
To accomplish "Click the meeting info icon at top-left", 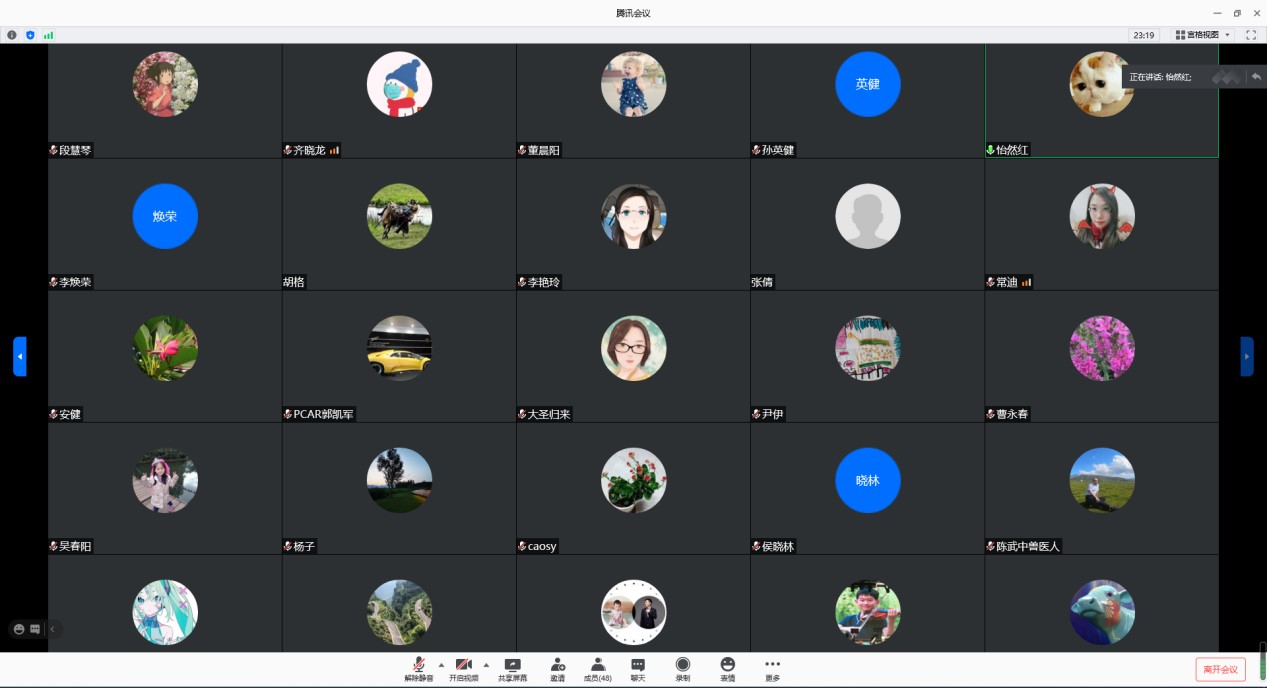I will coord(12,35).
